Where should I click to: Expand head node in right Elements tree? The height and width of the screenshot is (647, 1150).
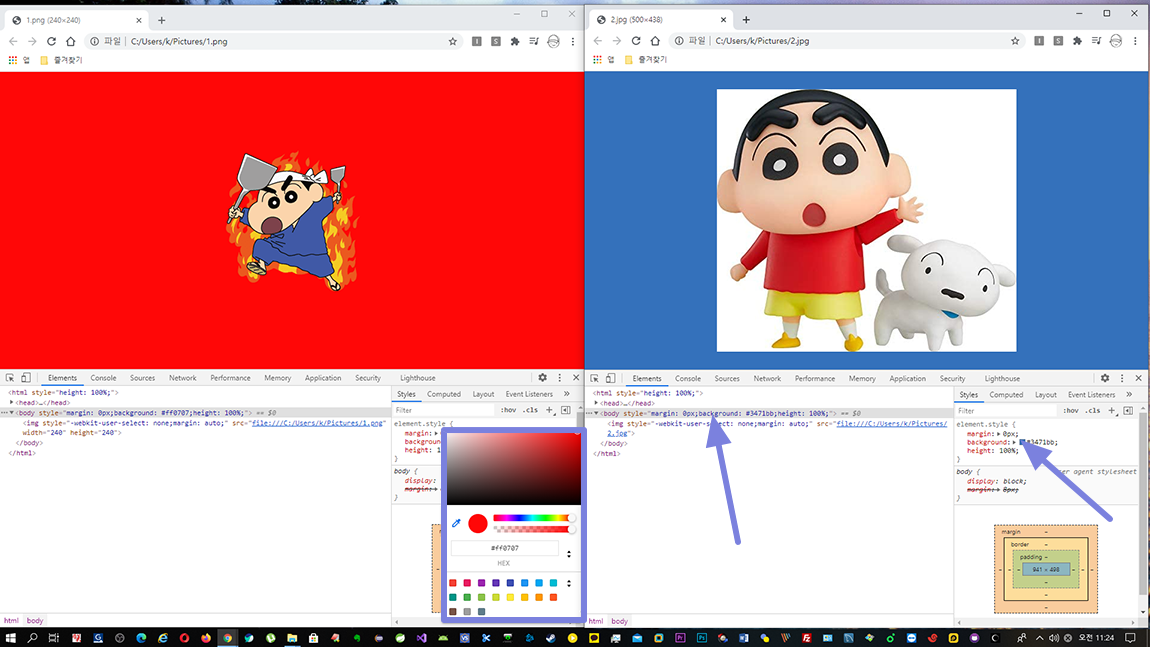(596, 403)
